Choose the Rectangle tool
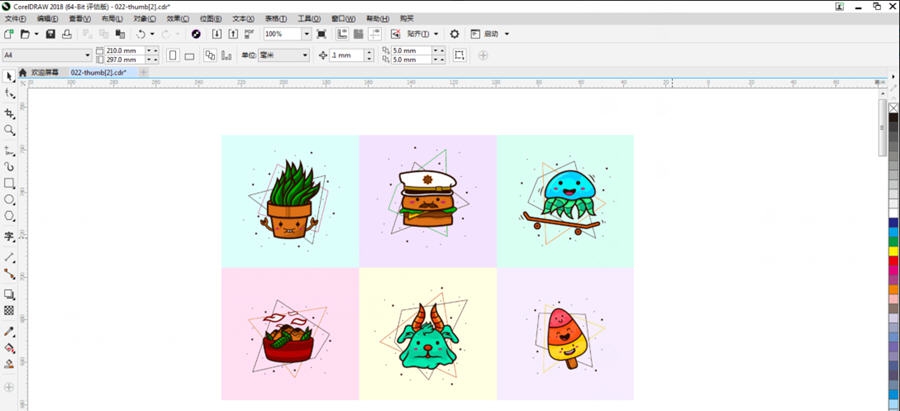Viewport: 900px width, 411px height. [x=9, y=183]
